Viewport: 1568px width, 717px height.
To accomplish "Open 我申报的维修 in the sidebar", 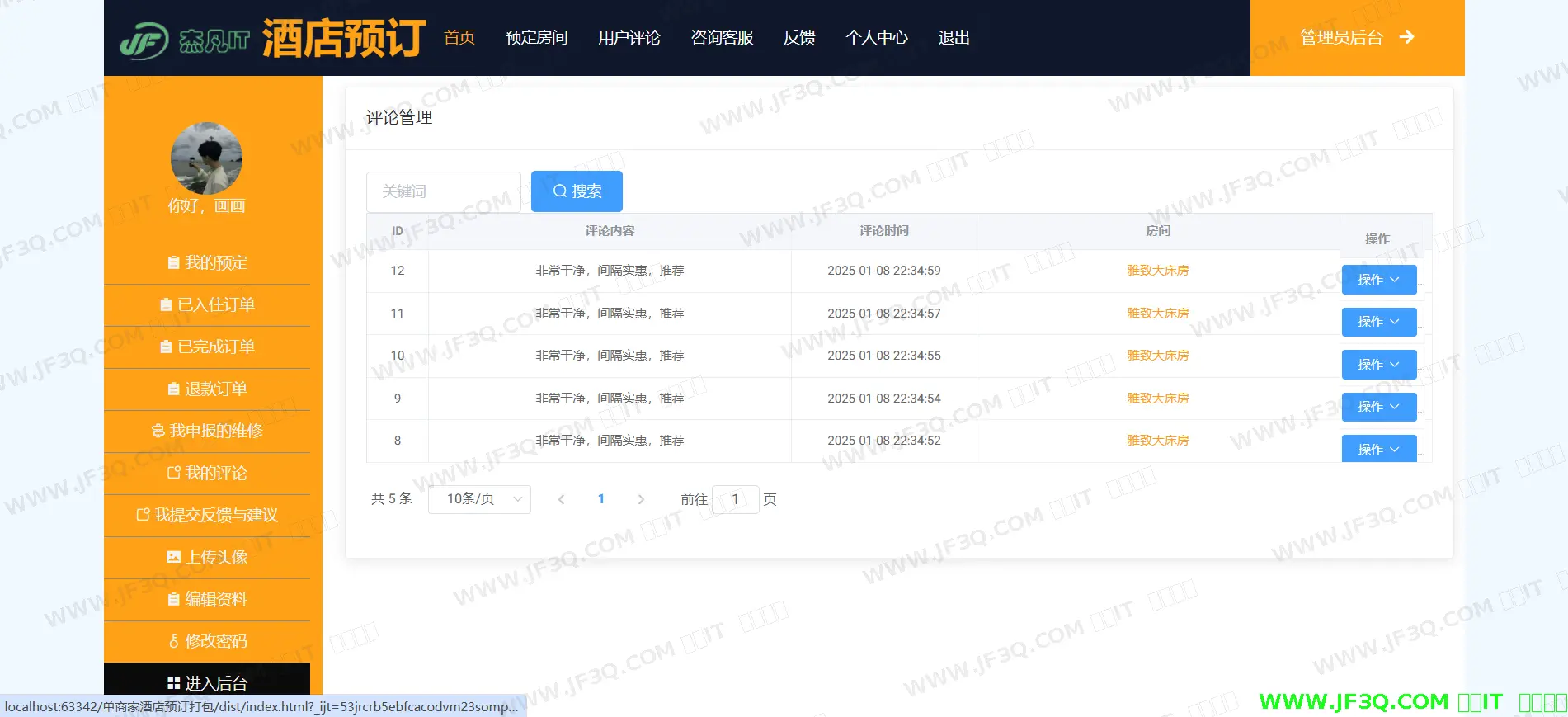I will [x=207, y=431].
